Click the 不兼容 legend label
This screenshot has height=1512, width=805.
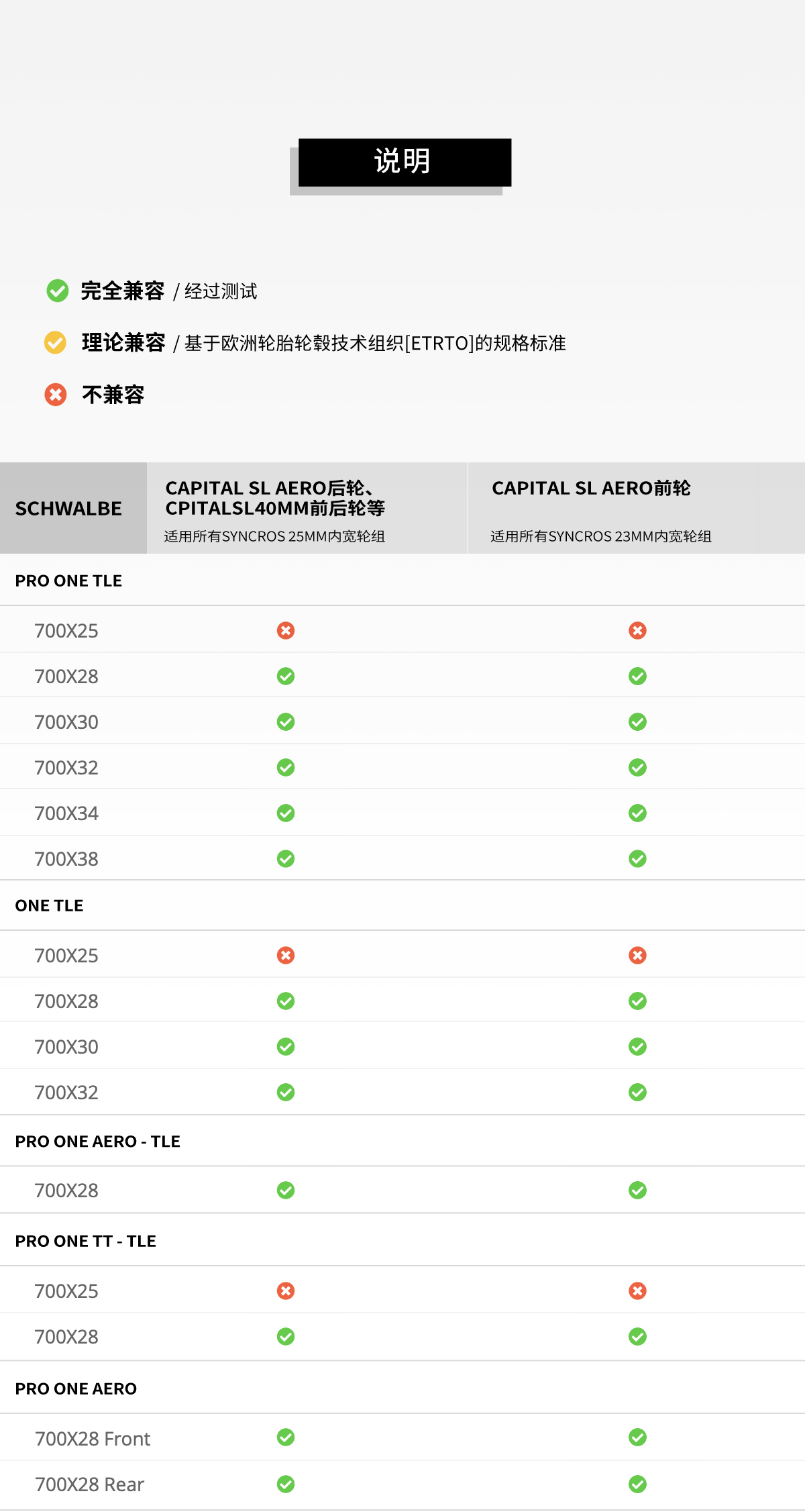click(x=113, y=395)
